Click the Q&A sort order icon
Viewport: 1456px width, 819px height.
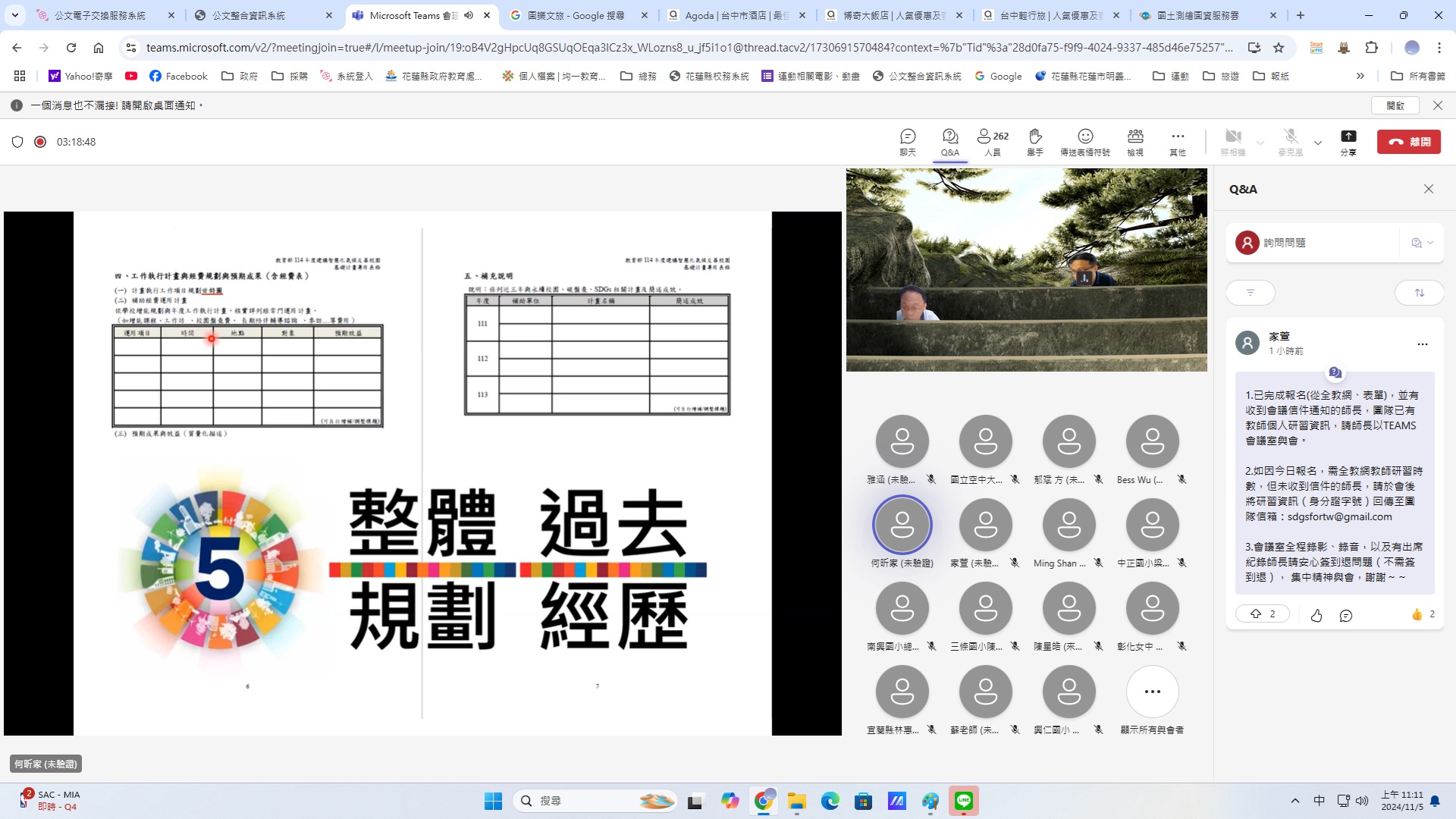[1419, 293]
